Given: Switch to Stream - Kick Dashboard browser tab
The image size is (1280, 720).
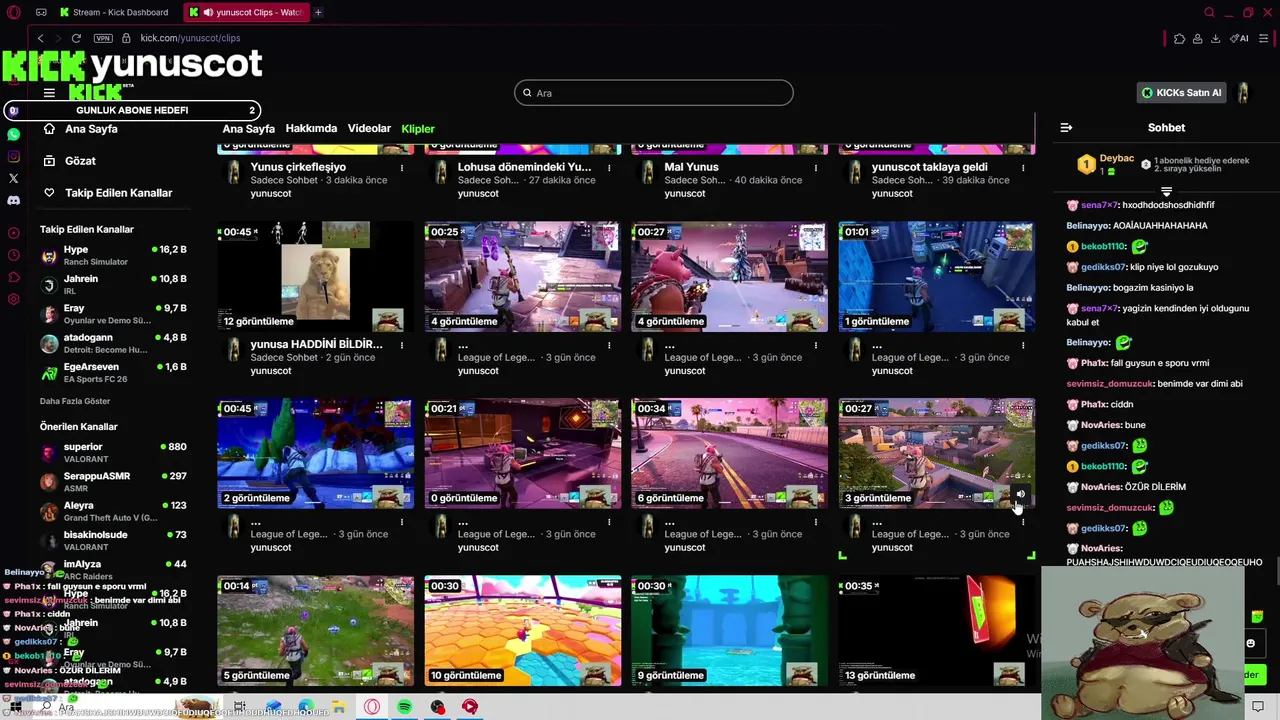Looking at the screenshot, I should 116,12.
